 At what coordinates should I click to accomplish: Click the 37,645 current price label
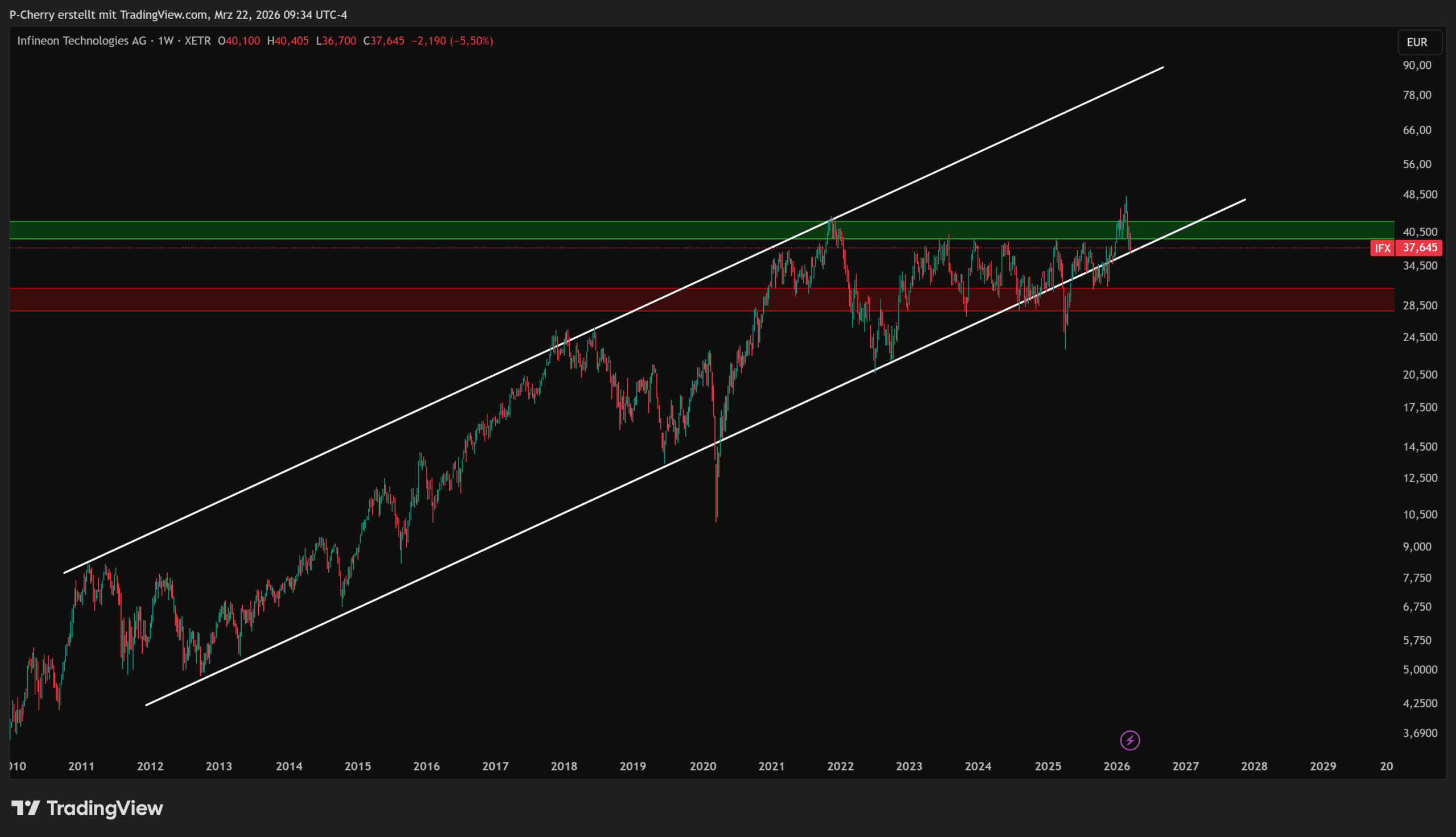tap(1419, 248)
